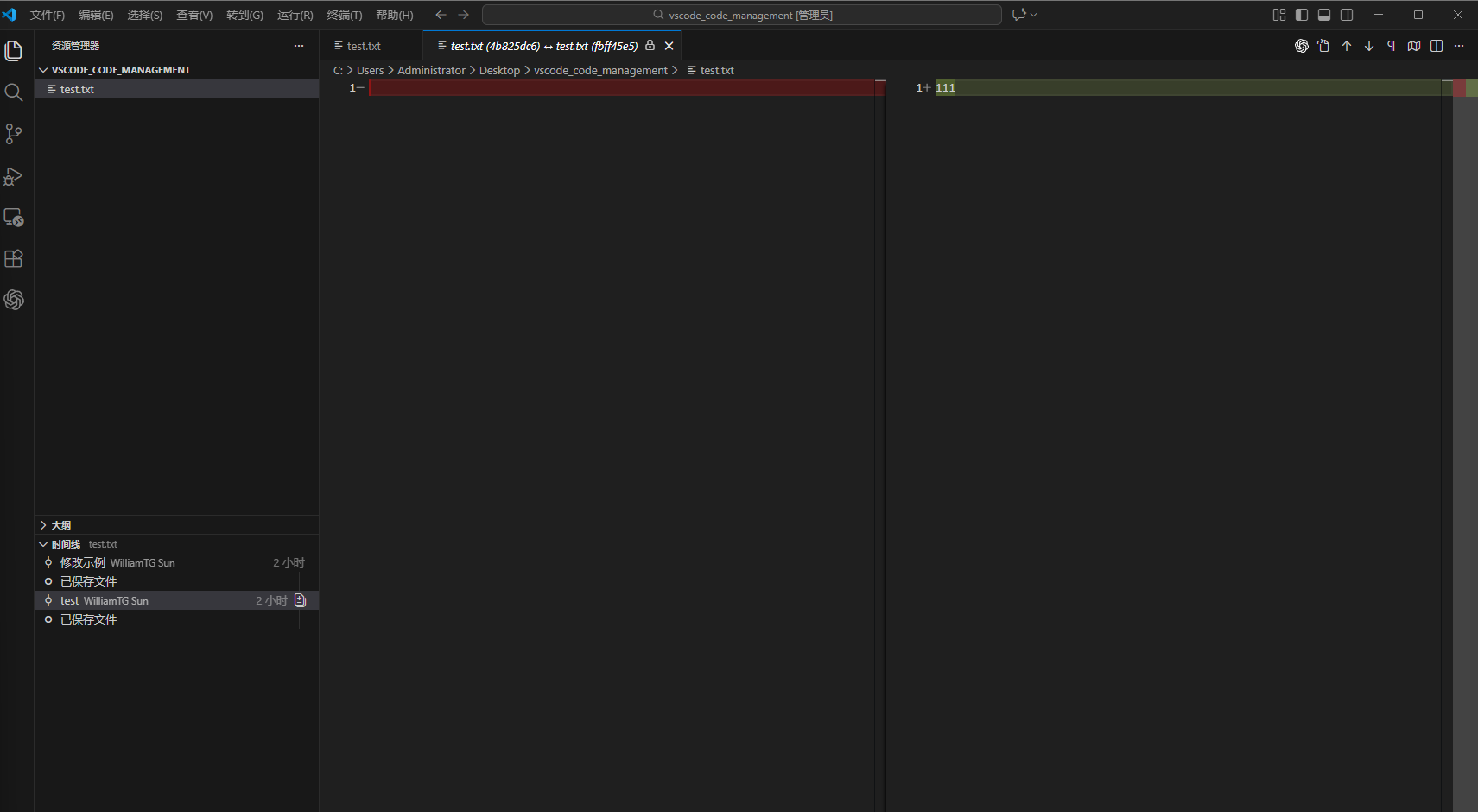The width and height of the screenshot is (1478, 812).
Task: Collapse the VSCODE_CODE_MANAGEMENT folder section
Action: (x=176, y=70)
